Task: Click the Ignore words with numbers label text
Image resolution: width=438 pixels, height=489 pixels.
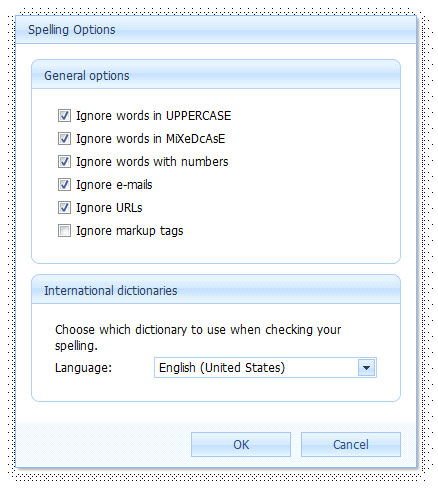Action: pyautogui.click(x=152, y=162)
